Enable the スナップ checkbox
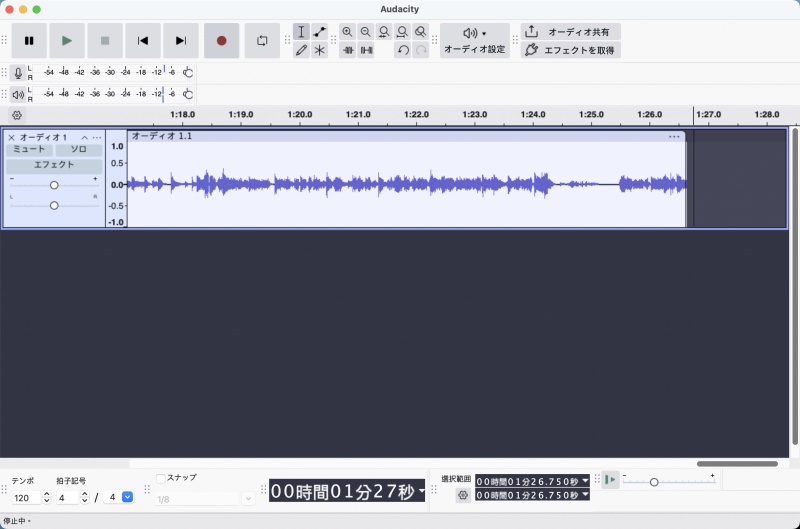800x529 pixels. (161, 478)
